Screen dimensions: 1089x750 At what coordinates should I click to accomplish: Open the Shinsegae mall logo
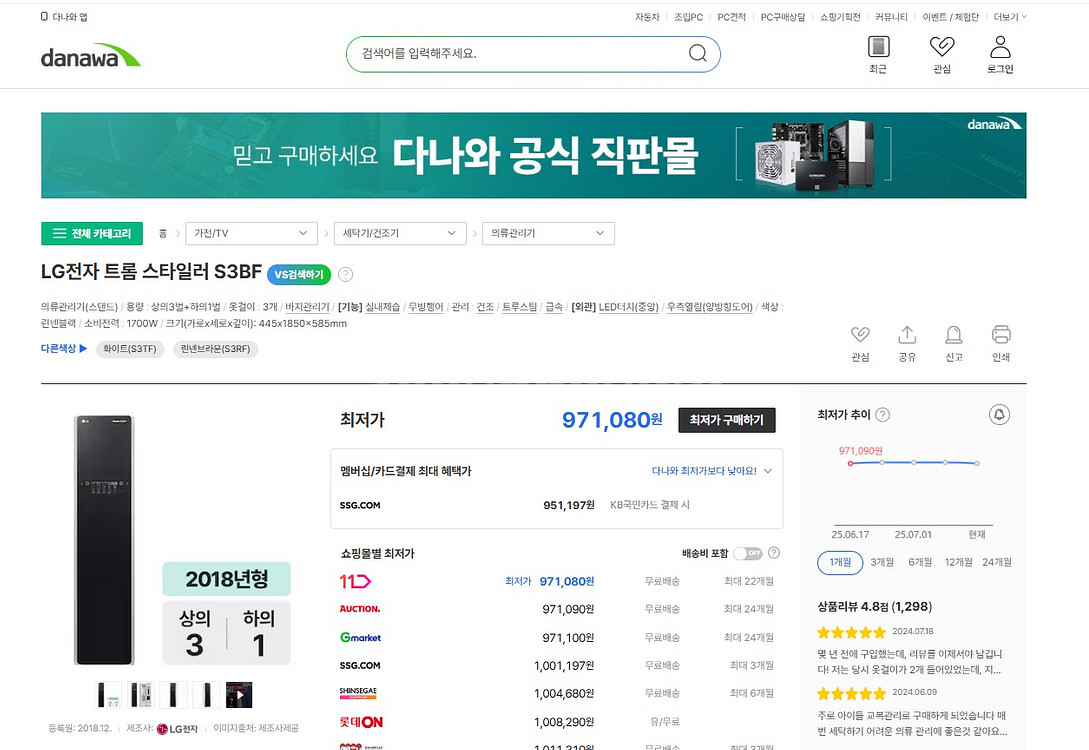point(358,693)
